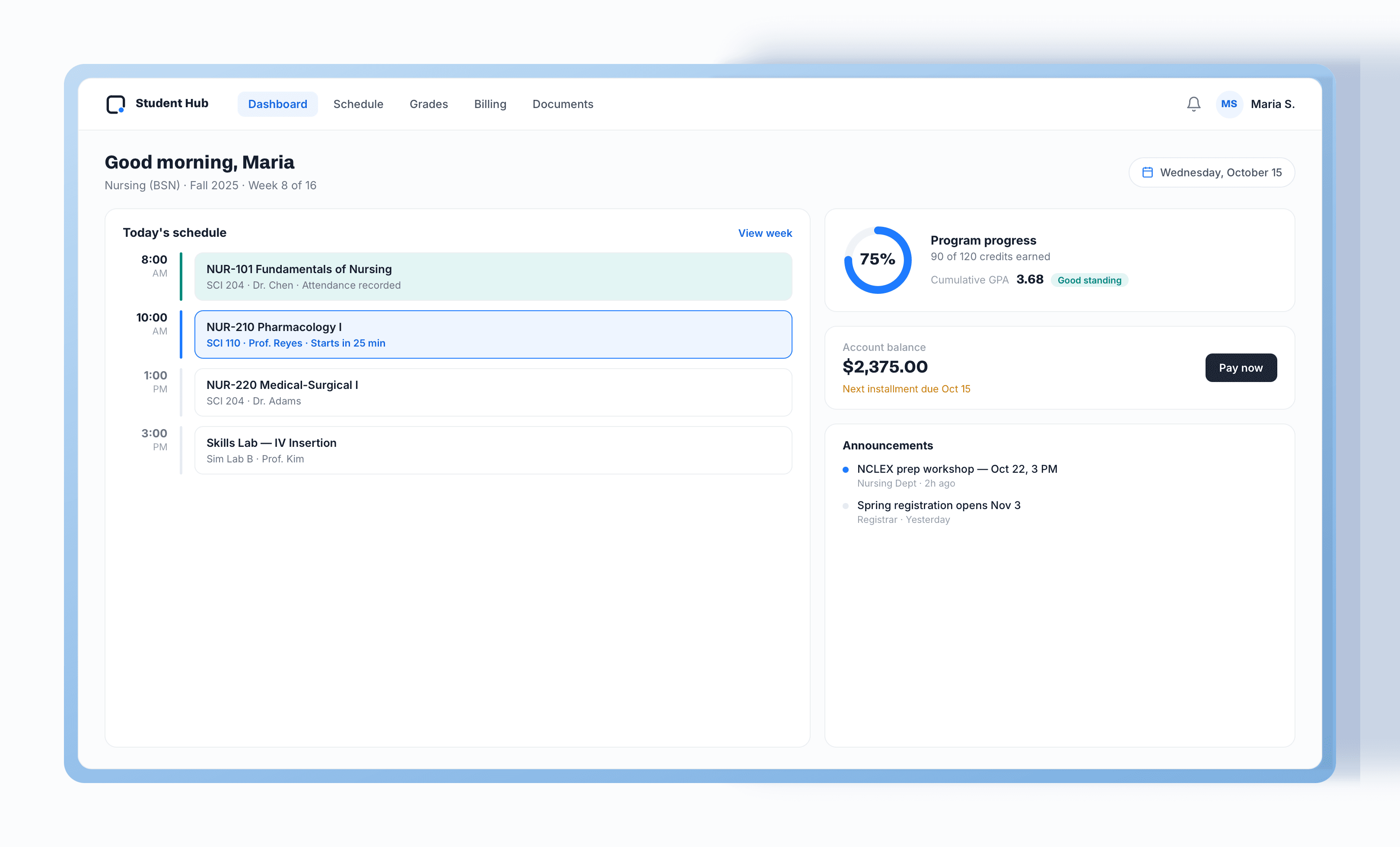Open the notifications bell
The width and height of the screenshot is (1400, 847).
1194,104
